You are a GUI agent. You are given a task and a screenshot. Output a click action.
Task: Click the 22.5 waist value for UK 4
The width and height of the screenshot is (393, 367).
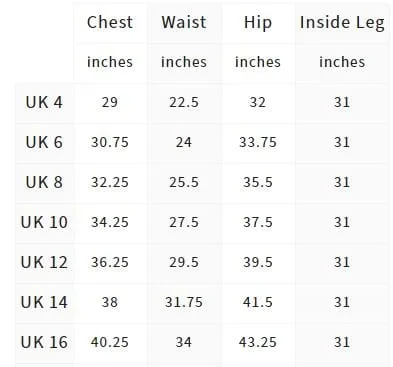184,102
